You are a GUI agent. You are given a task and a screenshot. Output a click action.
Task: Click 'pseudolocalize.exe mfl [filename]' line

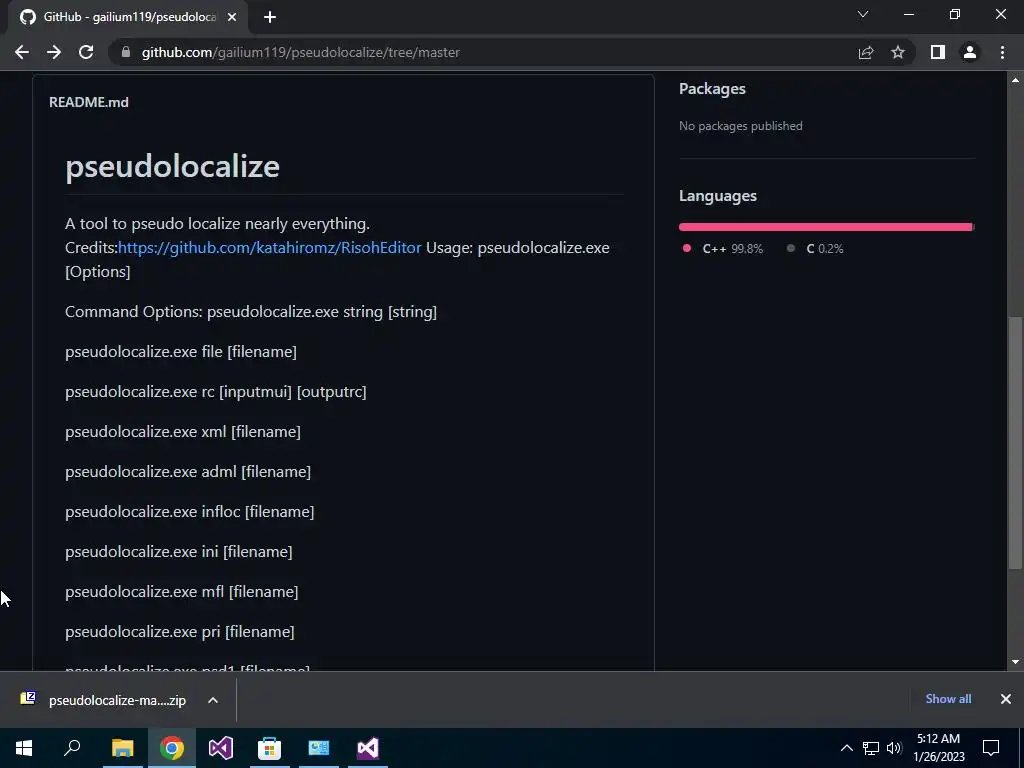coord(182,592)
